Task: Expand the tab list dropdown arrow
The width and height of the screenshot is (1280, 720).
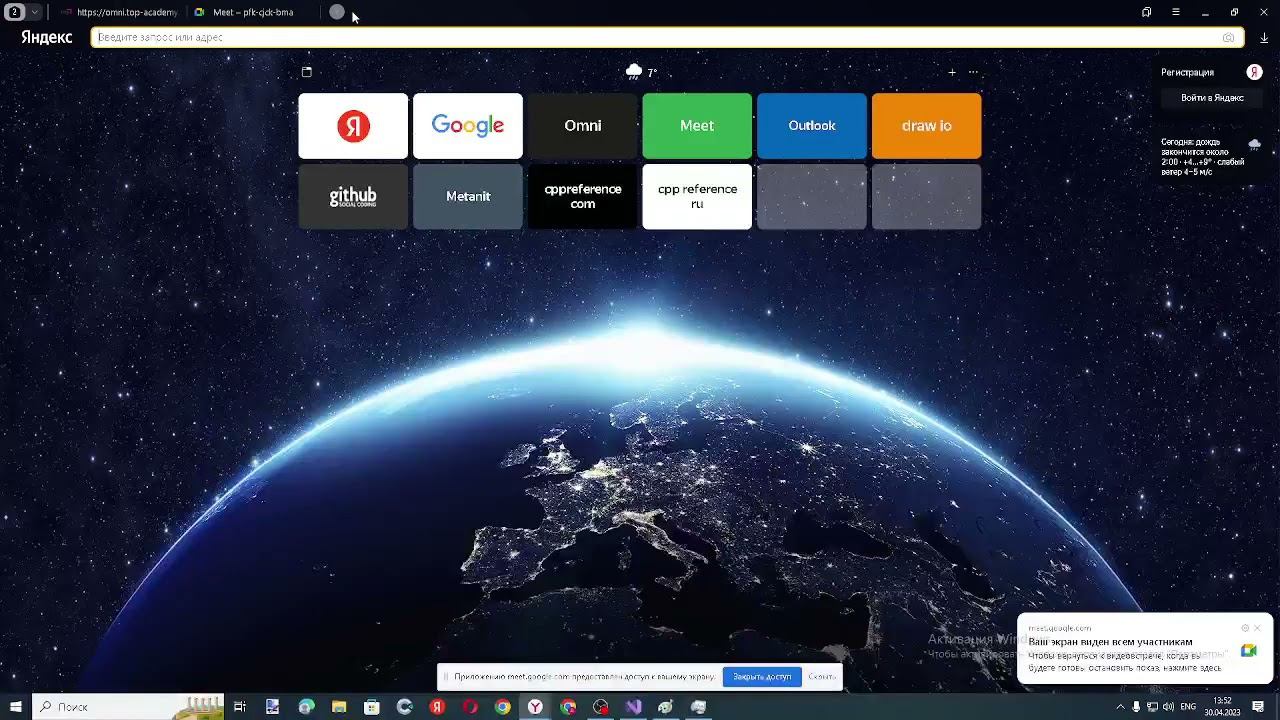Action: click(x=35, y=12)
